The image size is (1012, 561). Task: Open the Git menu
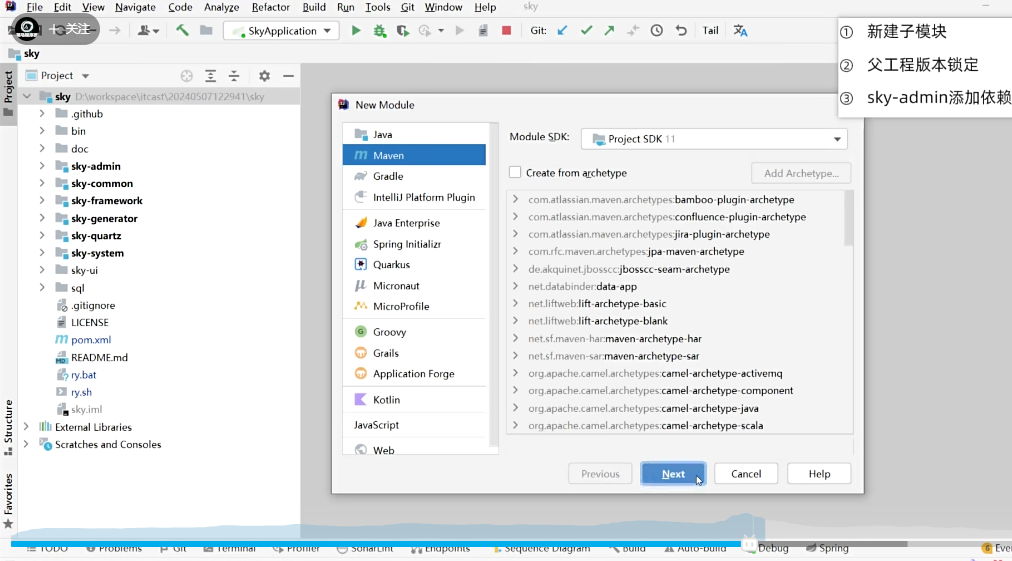click(407, 7)
